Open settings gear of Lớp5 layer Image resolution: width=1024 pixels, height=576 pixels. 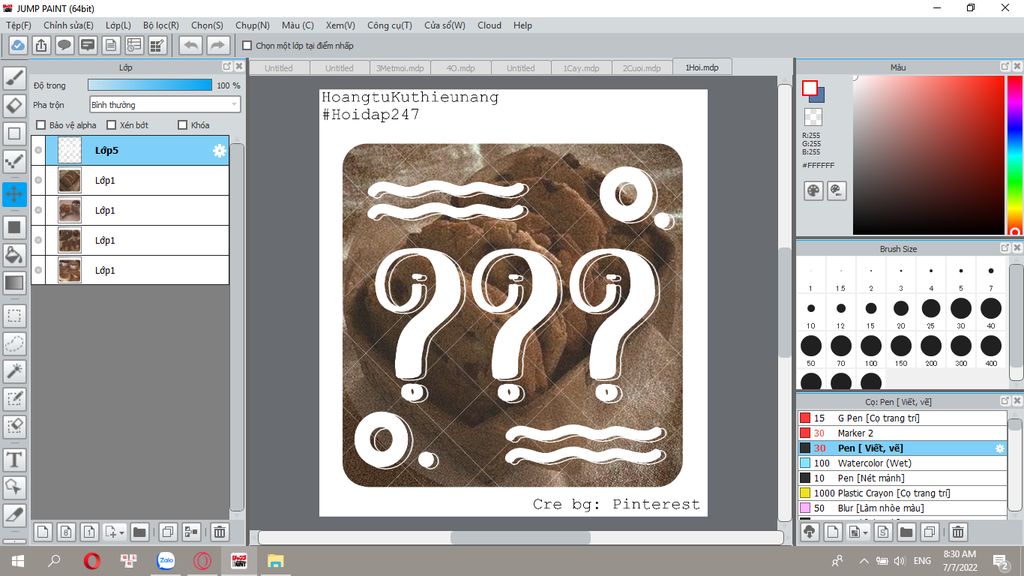219,151
